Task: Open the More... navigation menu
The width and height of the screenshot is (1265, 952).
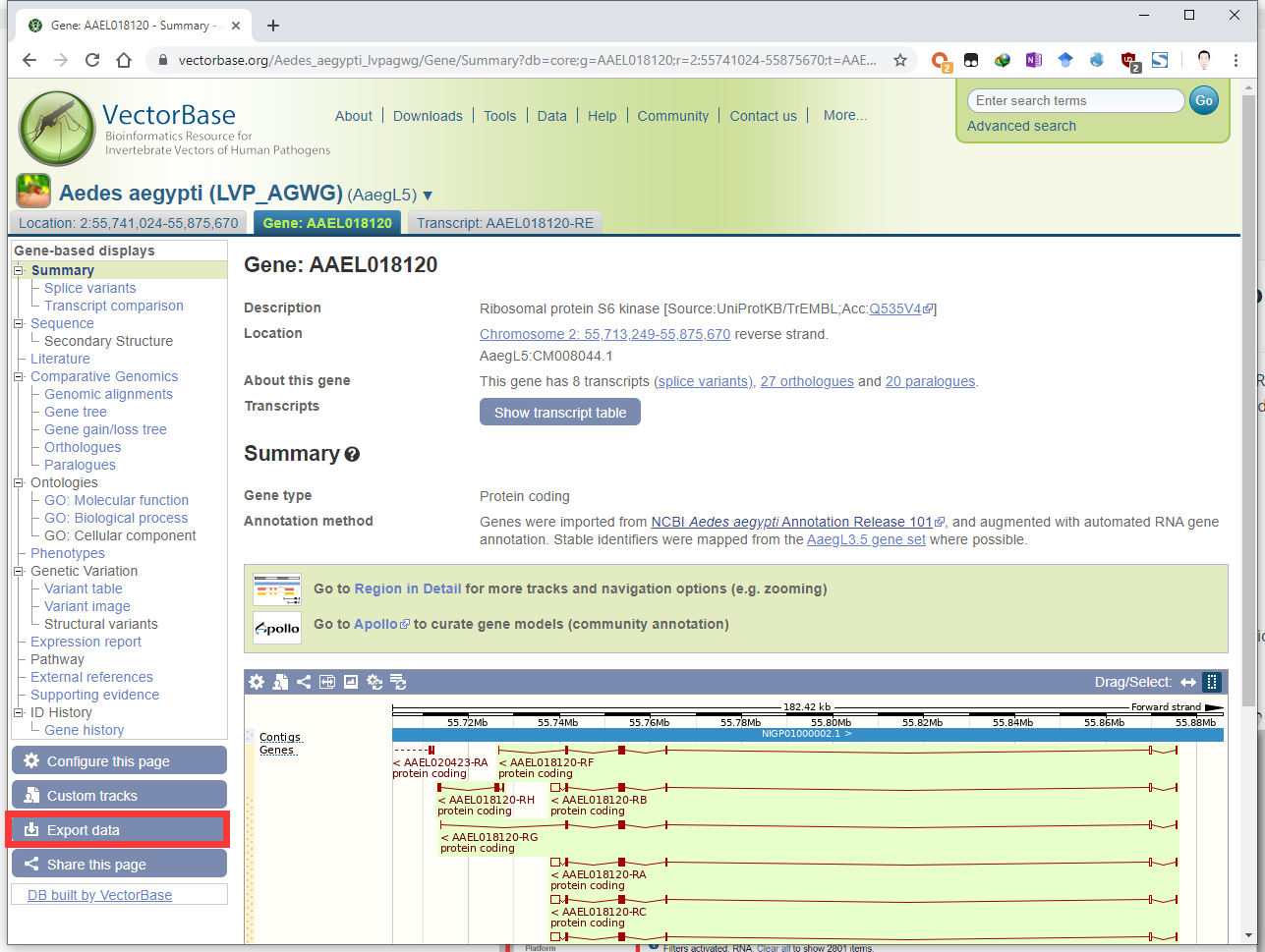Action: [x=844, y=115]
